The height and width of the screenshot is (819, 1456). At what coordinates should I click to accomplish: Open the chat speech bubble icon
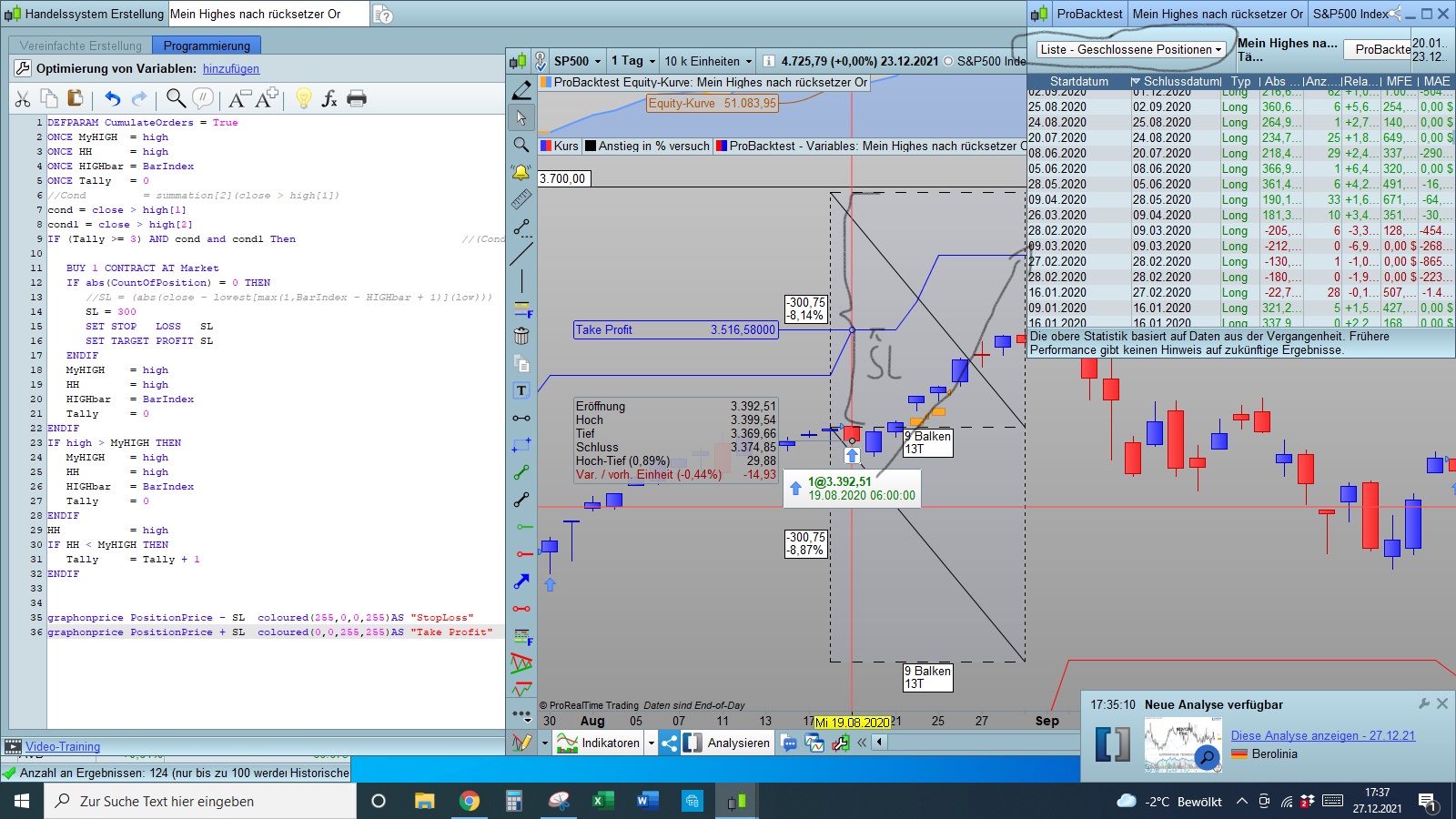pos(789,743)
